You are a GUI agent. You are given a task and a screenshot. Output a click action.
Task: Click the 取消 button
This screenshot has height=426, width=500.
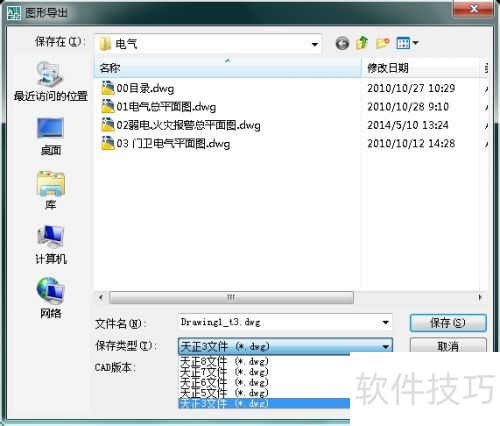[448, 345]
